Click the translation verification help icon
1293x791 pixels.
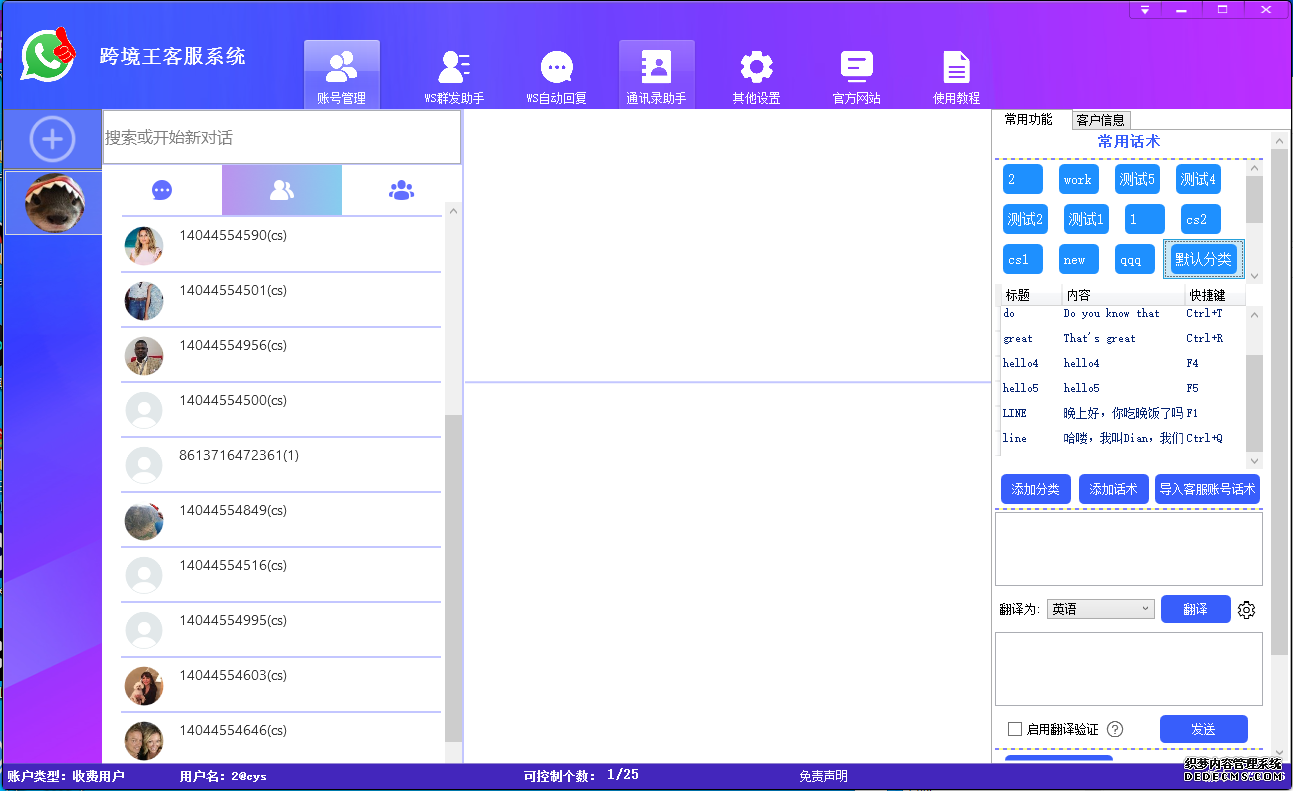(x=1115, y=730)
